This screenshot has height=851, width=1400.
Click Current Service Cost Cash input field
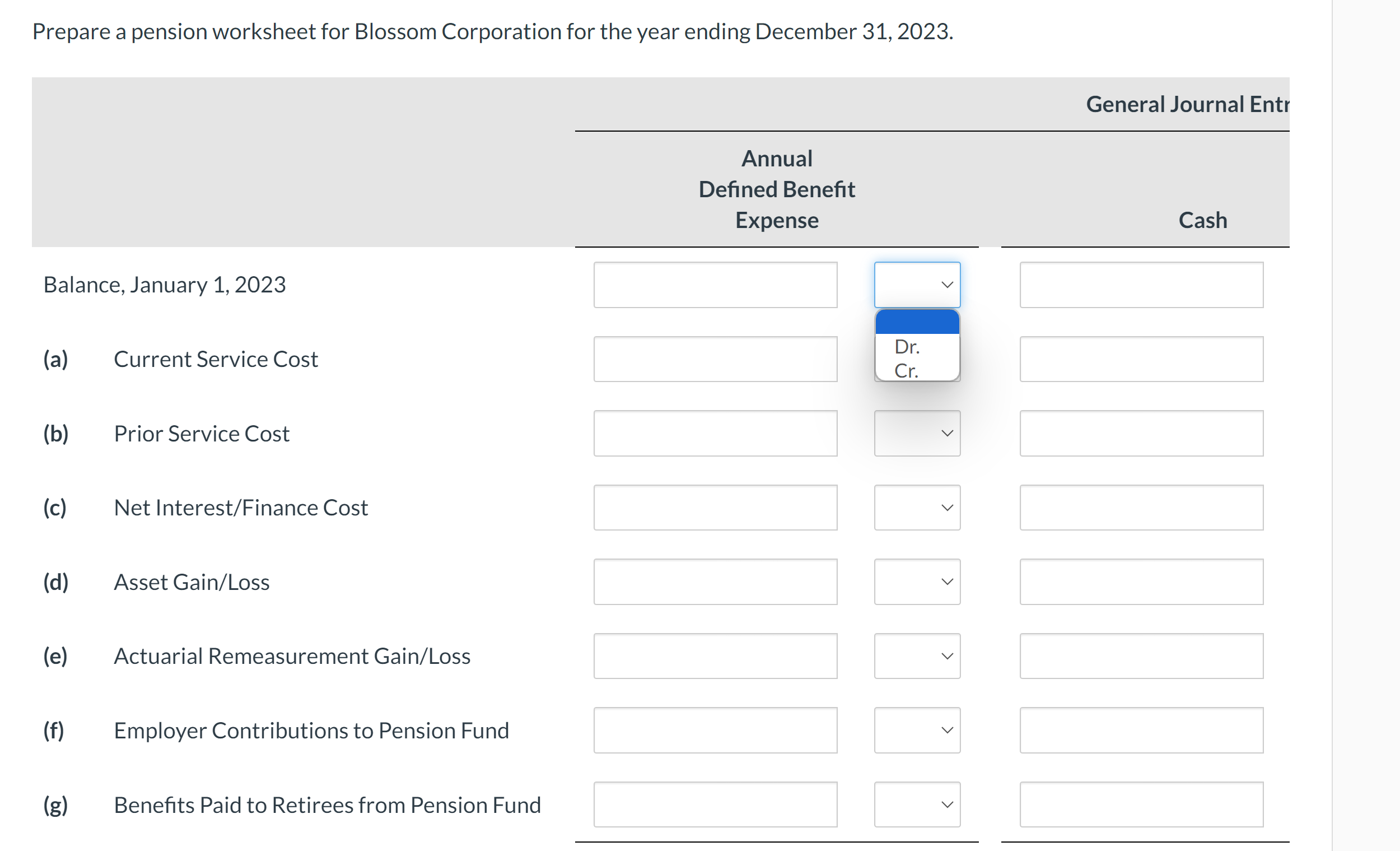pyautogui.click(x=1141, y=359)
